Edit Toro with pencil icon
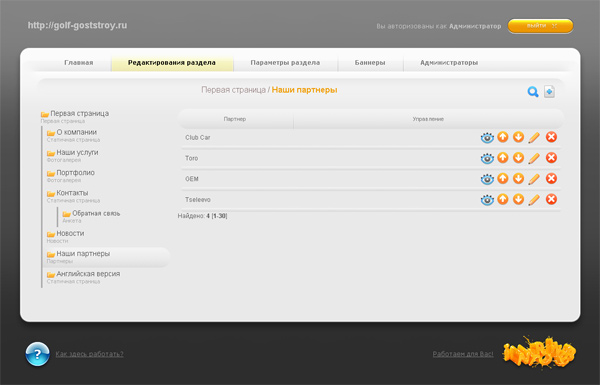 (x=534, y=158)
